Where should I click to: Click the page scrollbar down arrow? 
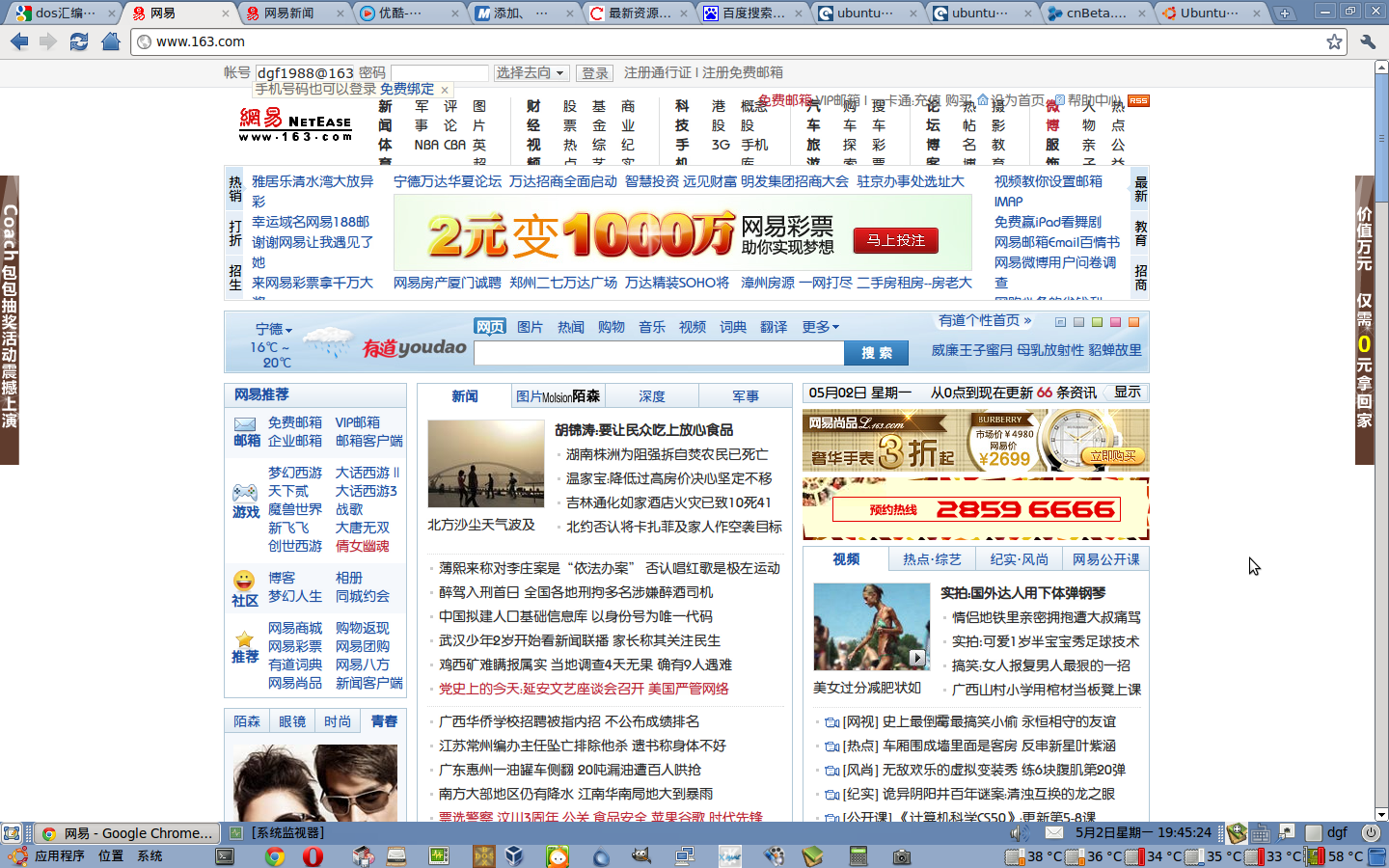coord(1381,814)
